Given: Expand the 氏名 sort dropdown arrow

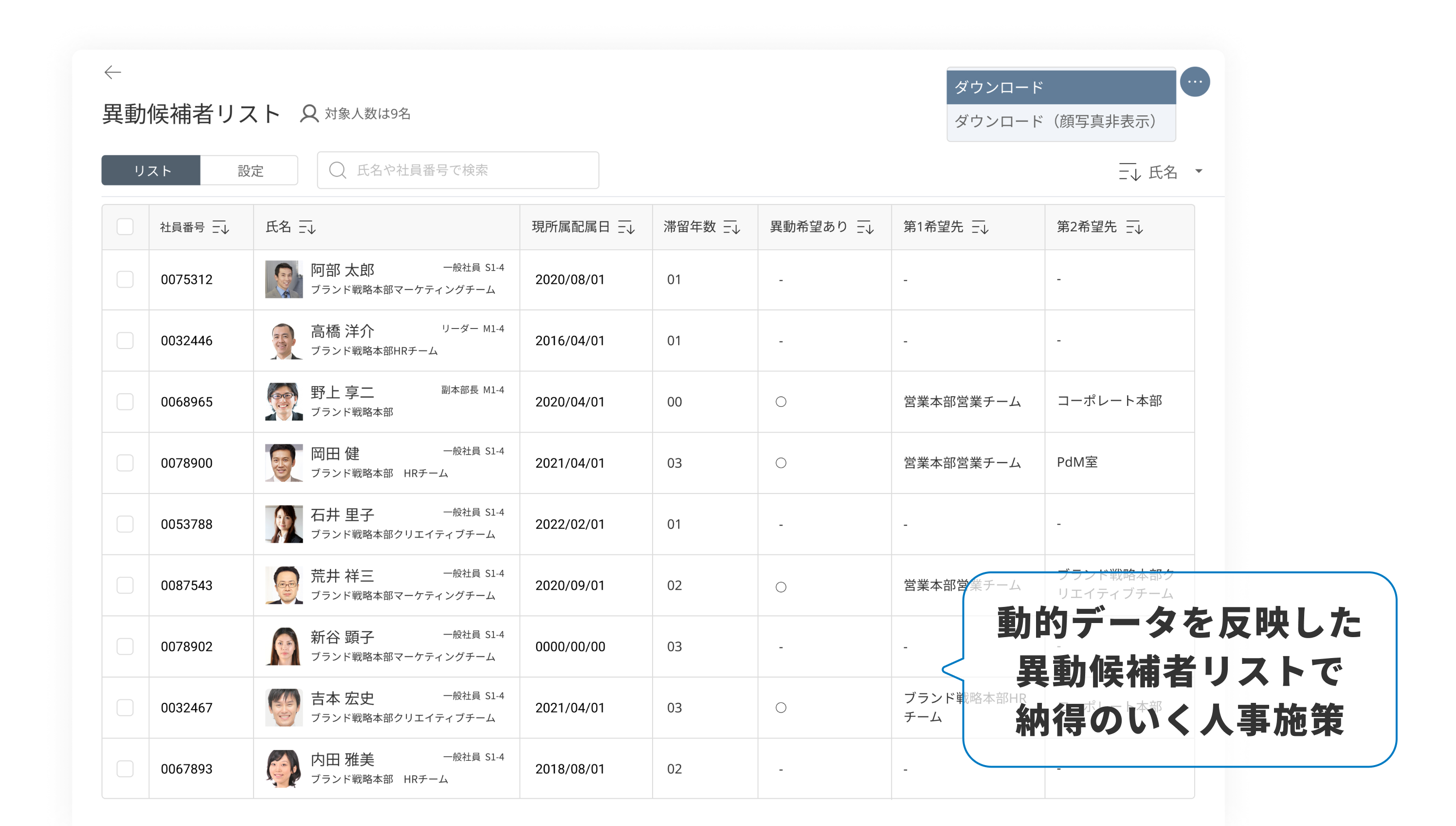Looking at the screenshot, I should [x=1199, y=171].
